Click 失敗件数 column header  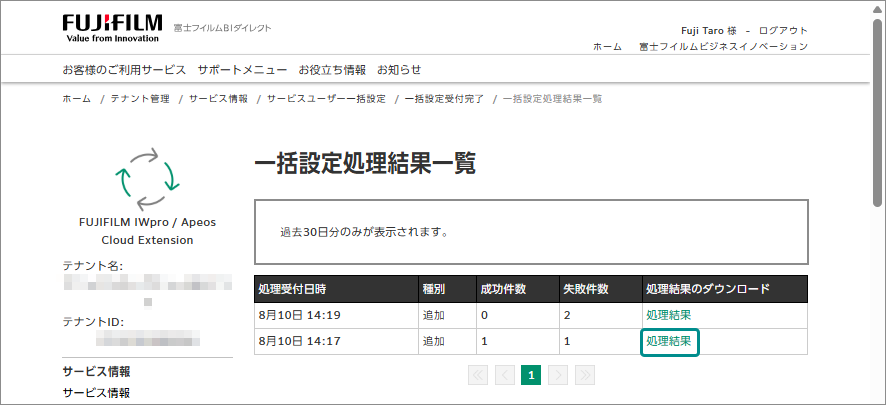tap(601, 289)
